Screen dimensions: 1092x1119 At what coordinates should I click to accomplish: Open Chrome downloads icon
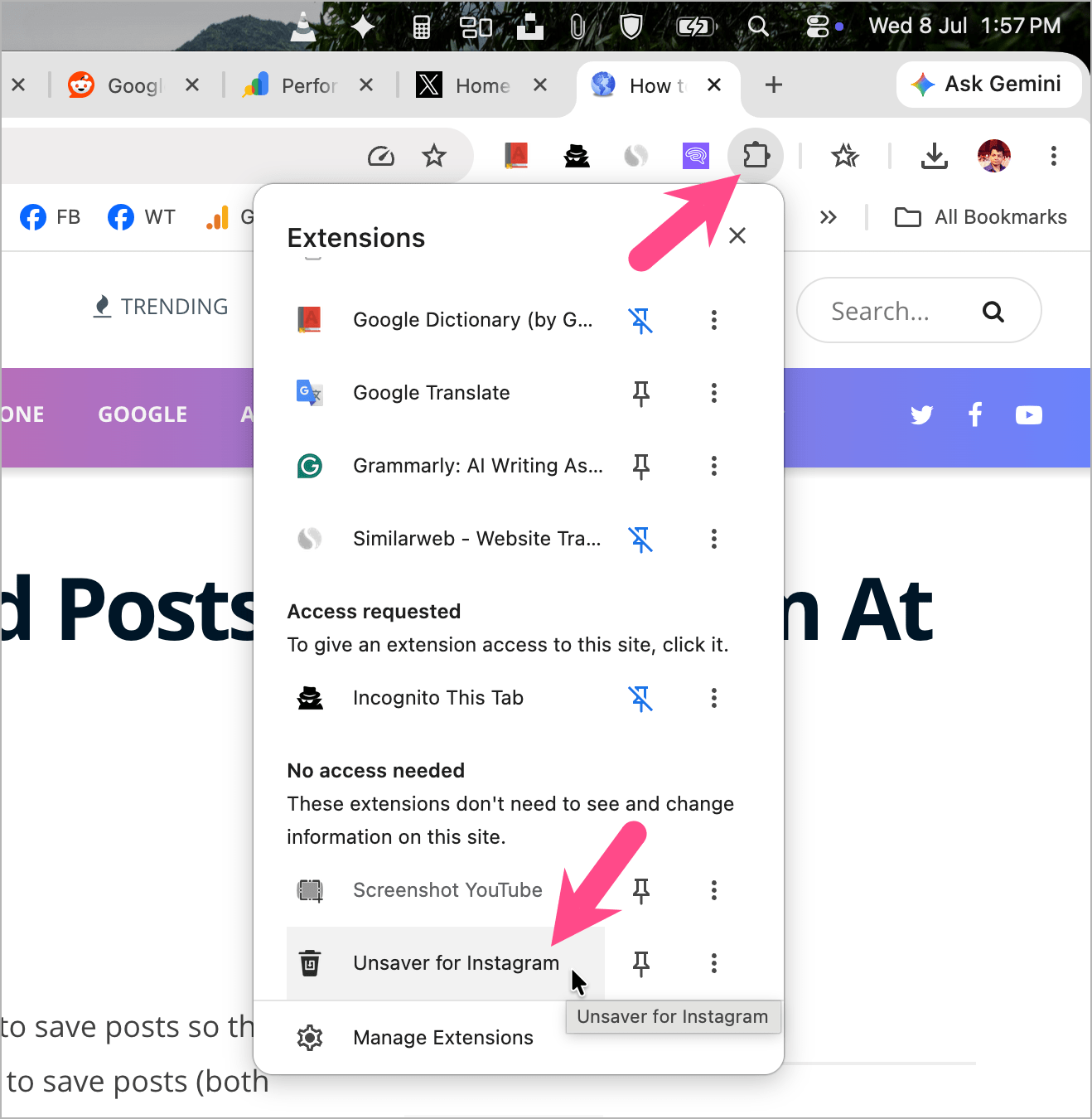pos(935,155)
